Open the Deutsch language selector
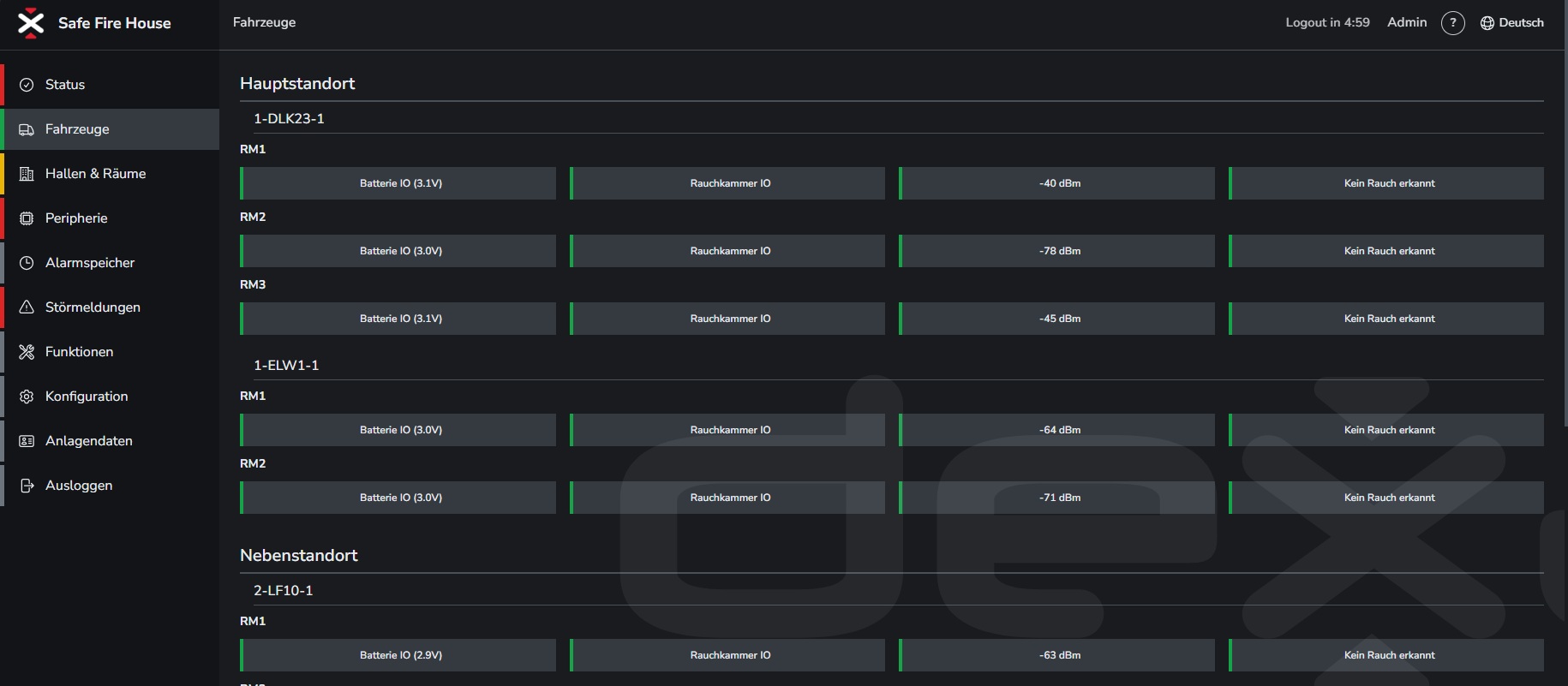The image size is (1568, 686). point(1512,23)
